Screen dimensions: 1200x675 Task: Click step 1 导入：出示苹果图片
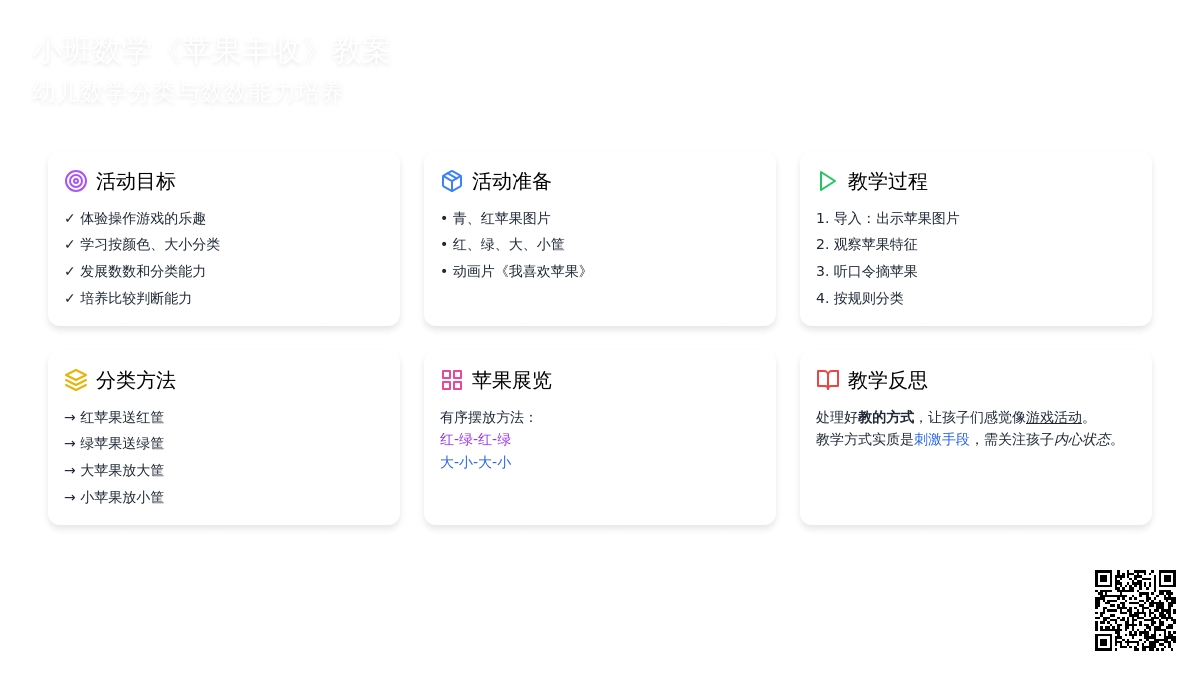coord(887,218)
